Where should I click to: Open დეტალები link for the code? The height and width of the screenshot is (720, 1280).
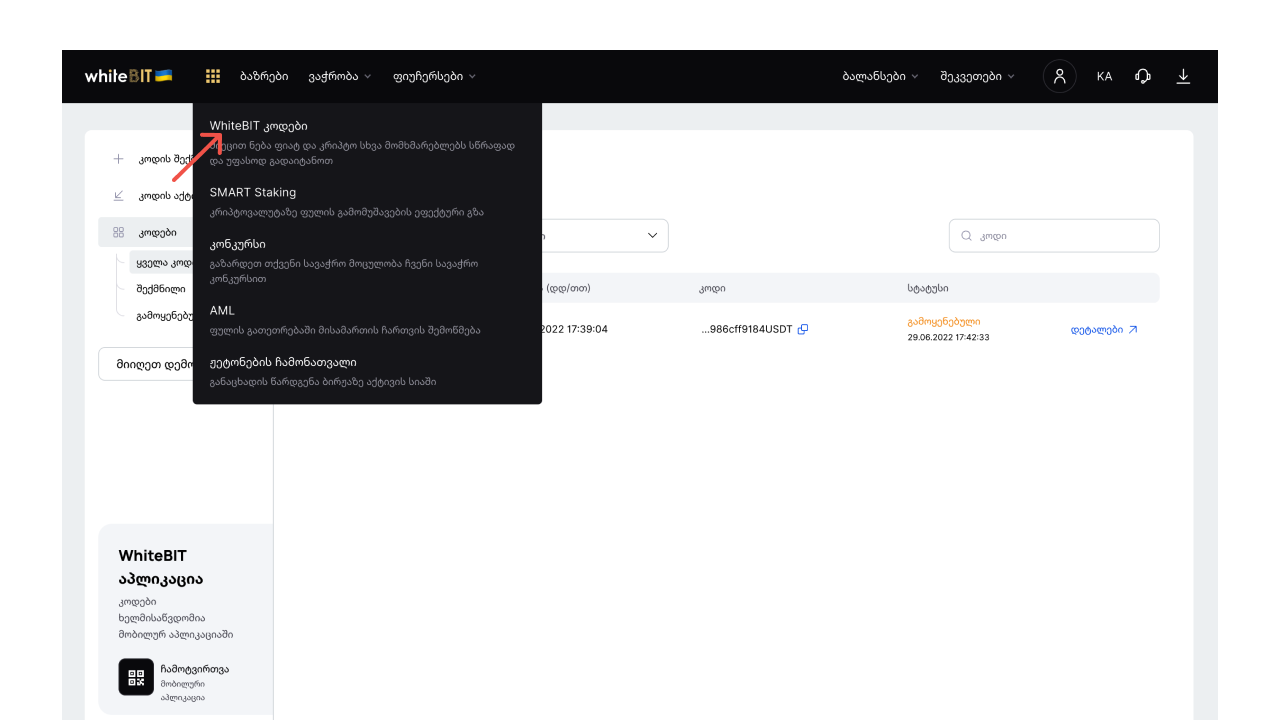1096,329
